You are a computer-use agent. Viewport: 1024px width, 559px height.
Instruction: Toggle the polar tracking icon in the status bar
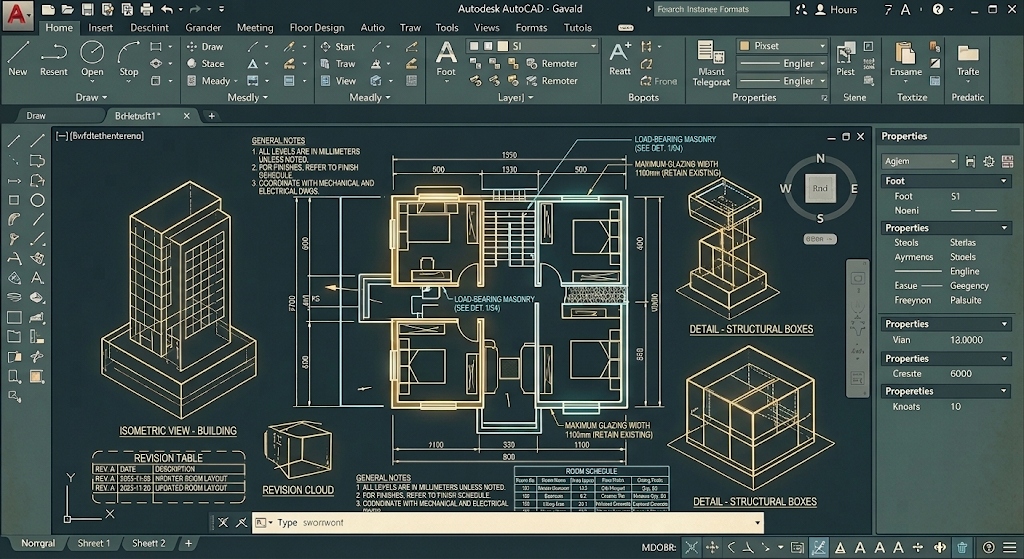pos(748,547)
